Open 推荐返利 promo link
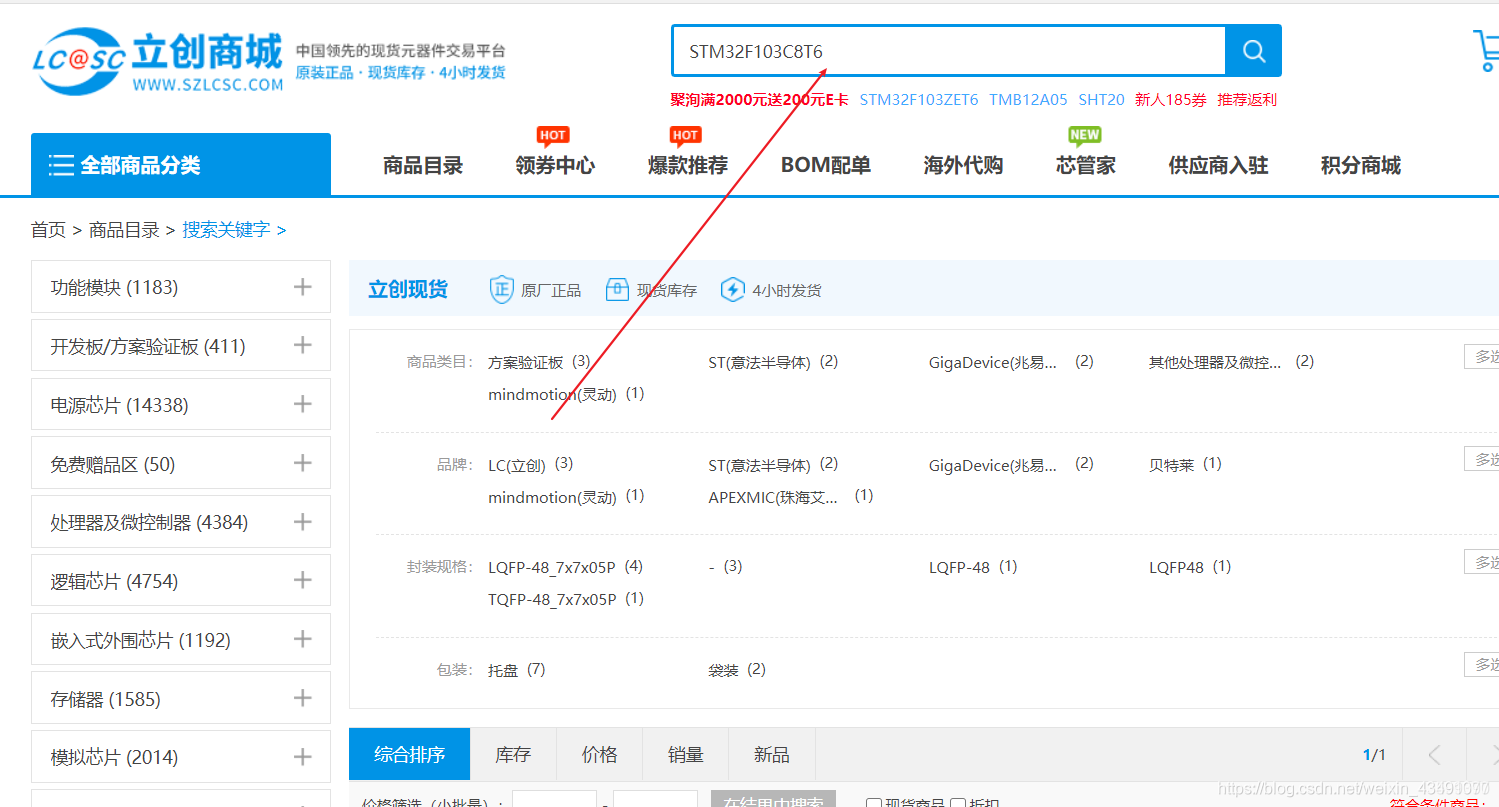1499x807 pixels. coord(1247,100)
